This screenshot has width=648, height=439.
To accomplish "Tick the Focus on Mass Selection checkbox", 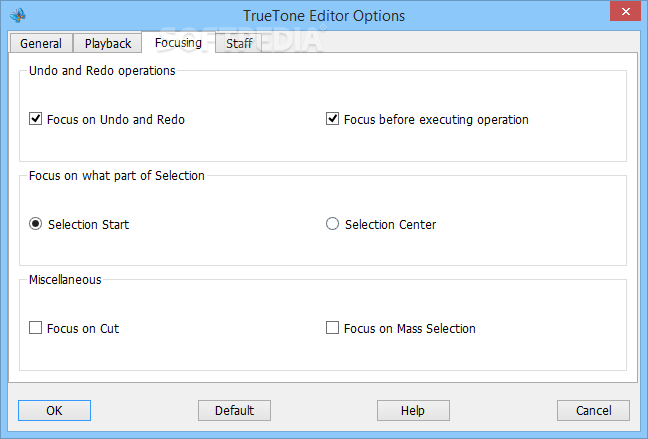I will click(332, 328).
